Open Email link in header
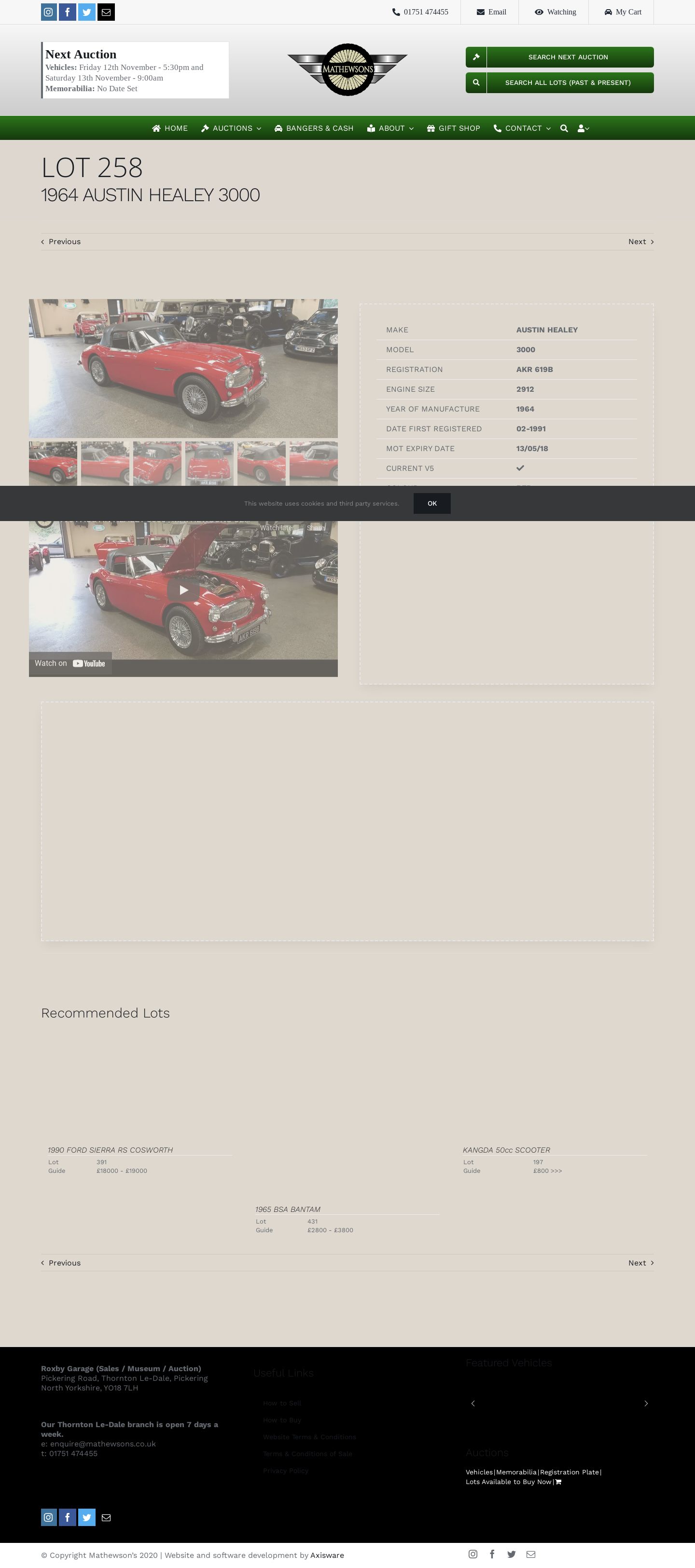695x1568 pixels. 491,12
